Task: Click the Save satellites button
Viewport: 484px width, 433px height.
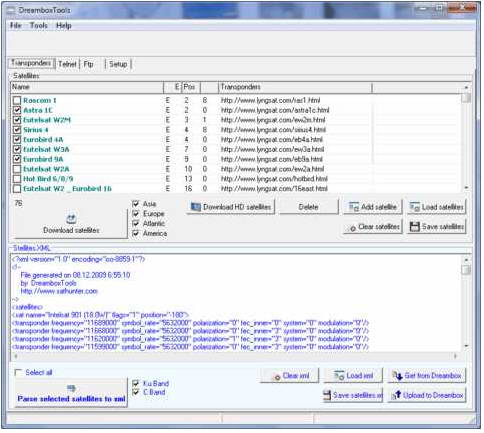Action: [x=436, y=227]
